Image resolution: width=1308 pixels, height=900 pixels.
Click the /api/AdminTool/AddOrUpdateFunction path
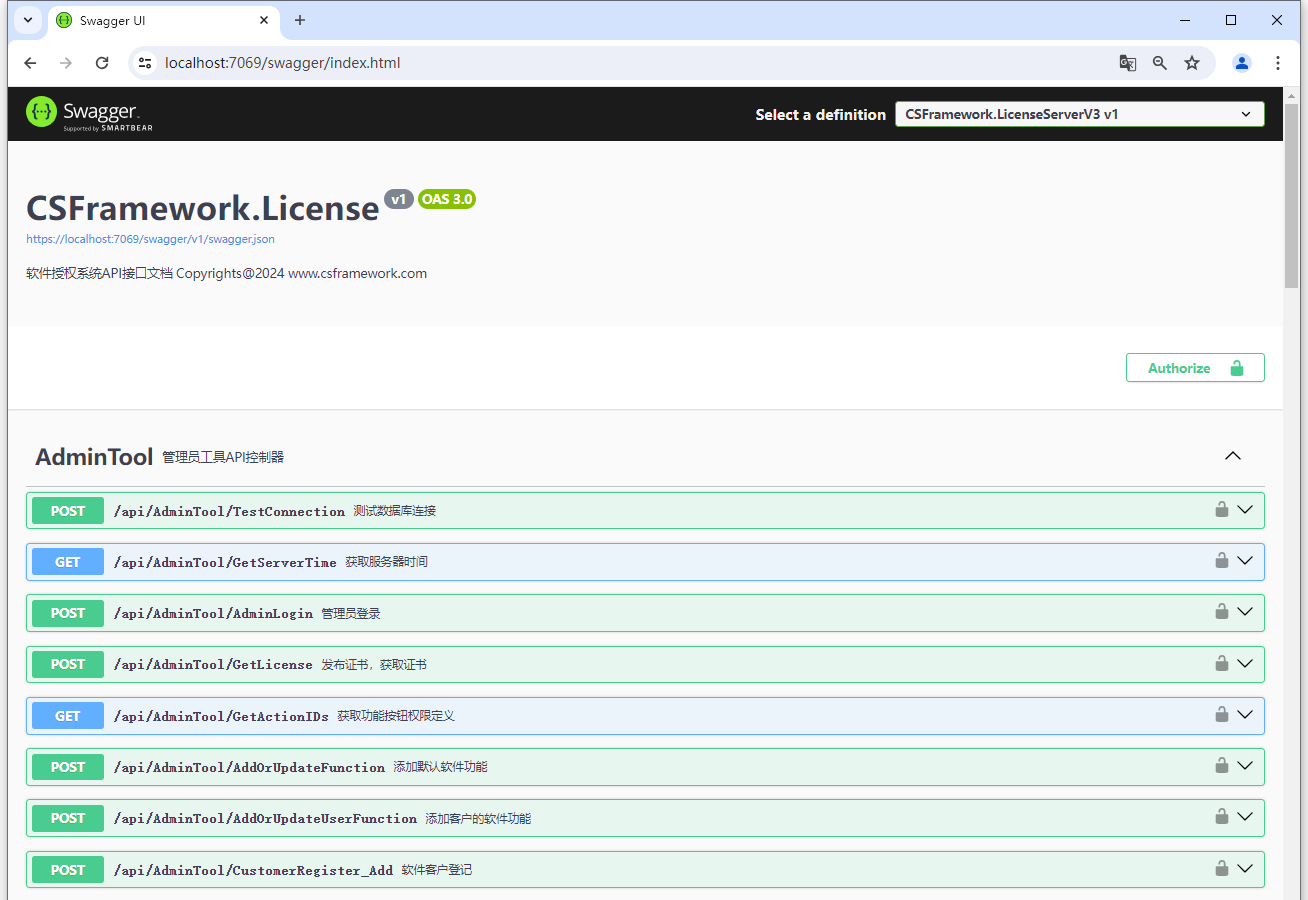pyautogui.click(x=249, y=767)
